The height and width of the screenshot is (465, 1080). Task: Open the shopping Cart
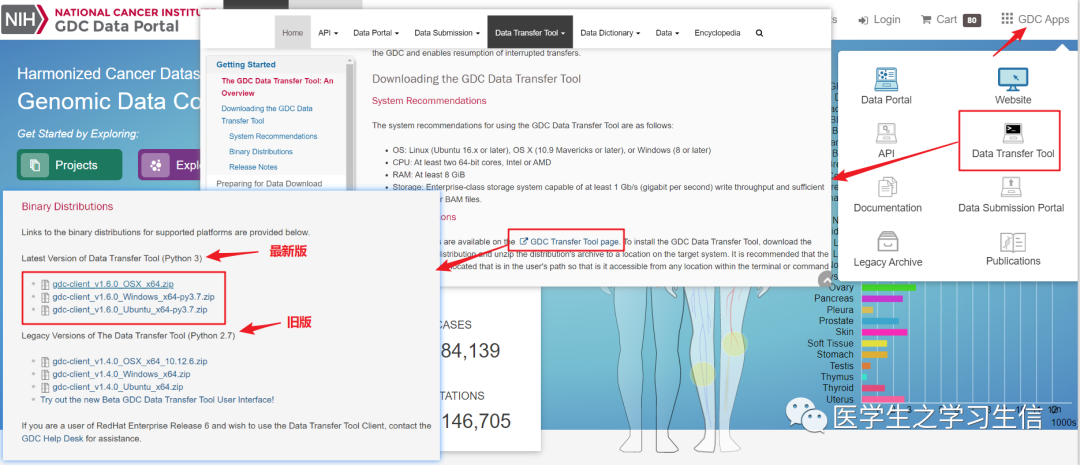tap(950, 19)
